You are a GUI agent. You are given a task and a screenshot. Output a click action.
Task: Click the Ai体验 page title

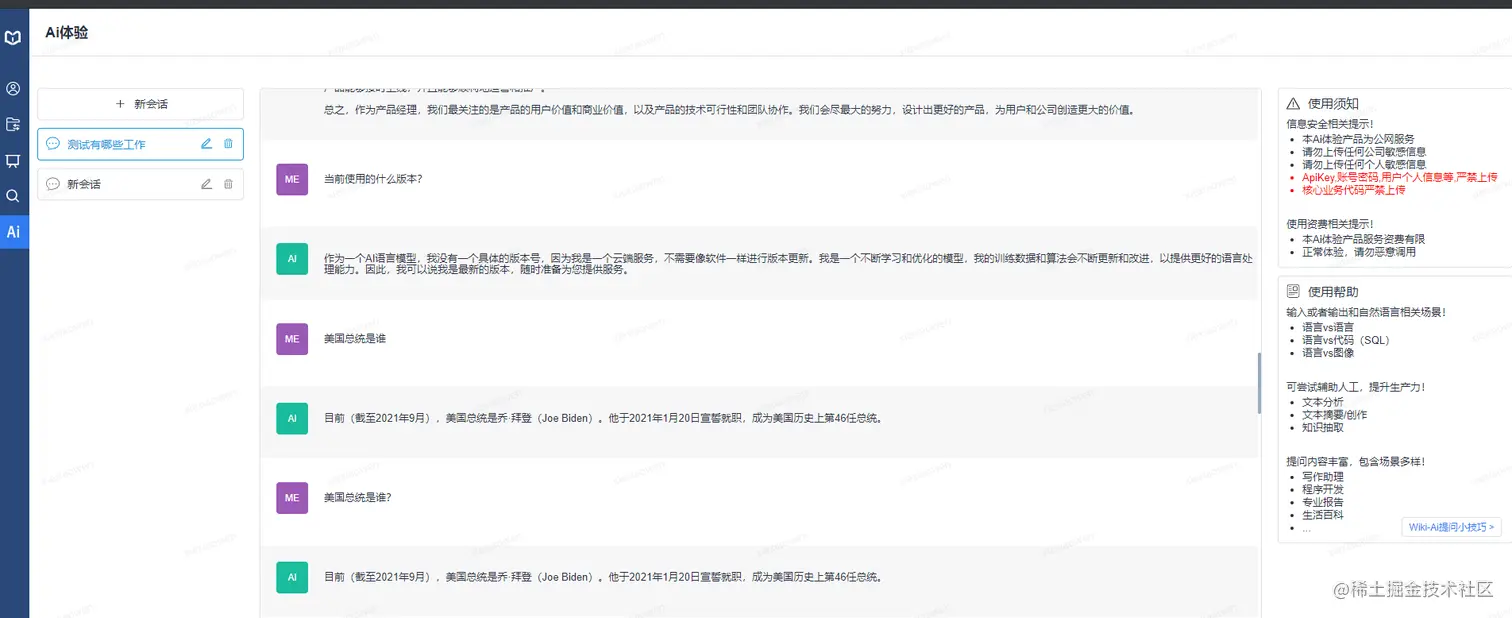[x=67, y=32]
